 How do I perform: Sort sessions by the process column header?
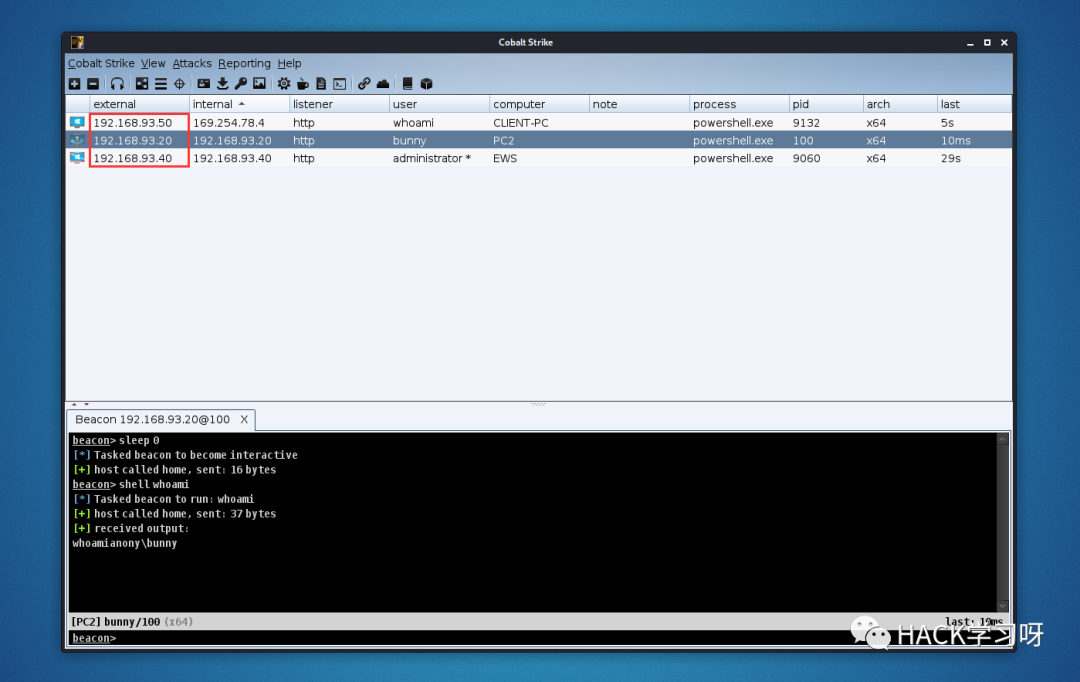[738, 104]
